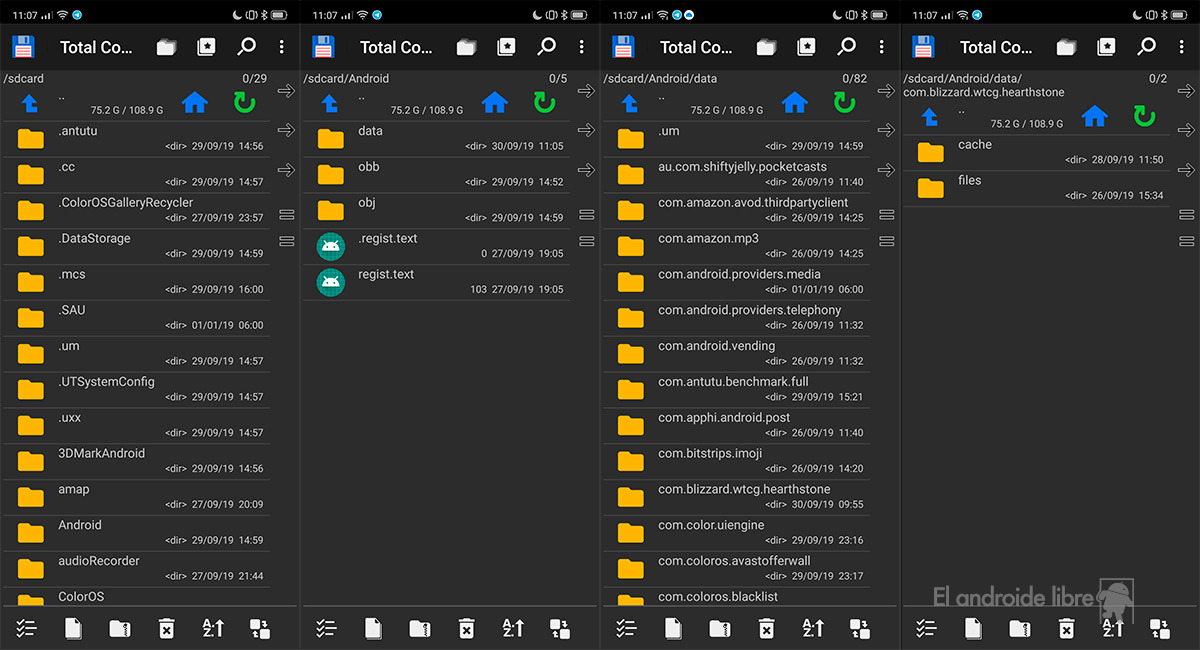Open Android folder in /sdcard panel

[136, 532]
